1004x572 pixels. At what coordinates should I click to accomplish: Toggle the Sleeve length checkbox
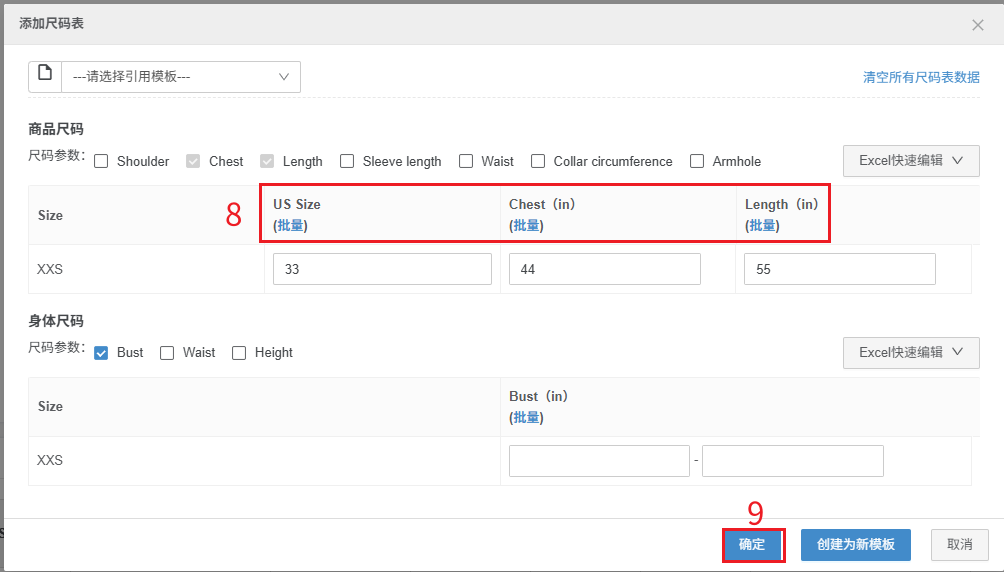(347, 161)
